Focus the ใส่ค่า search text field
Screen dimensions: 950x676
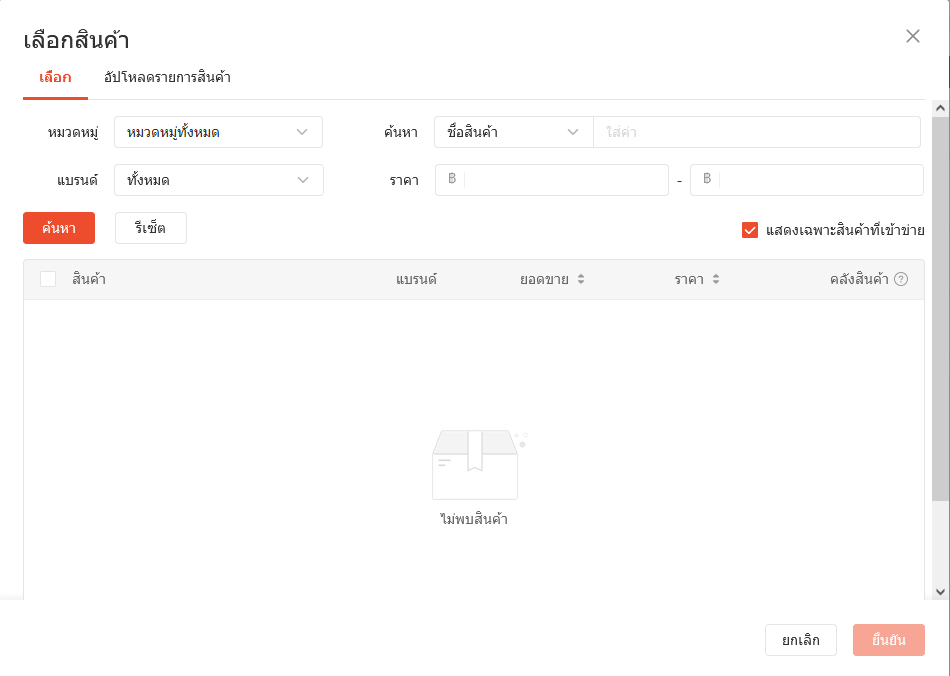(x=757, y=132)
